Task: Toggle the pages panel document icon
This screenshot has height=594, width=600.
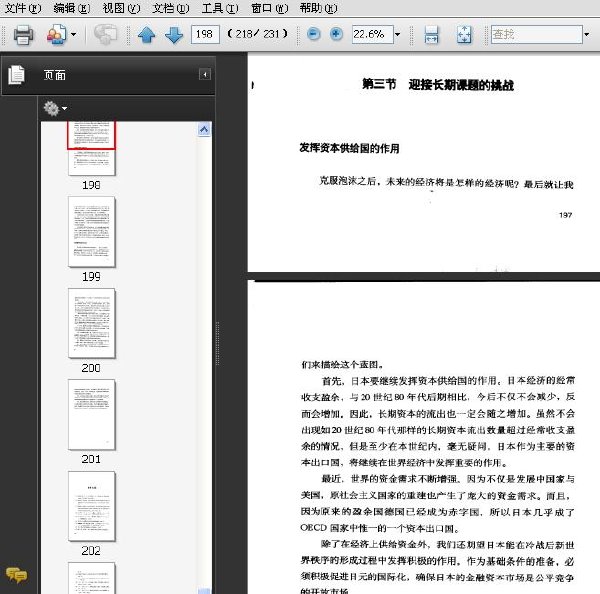Action: click(16, 75)
